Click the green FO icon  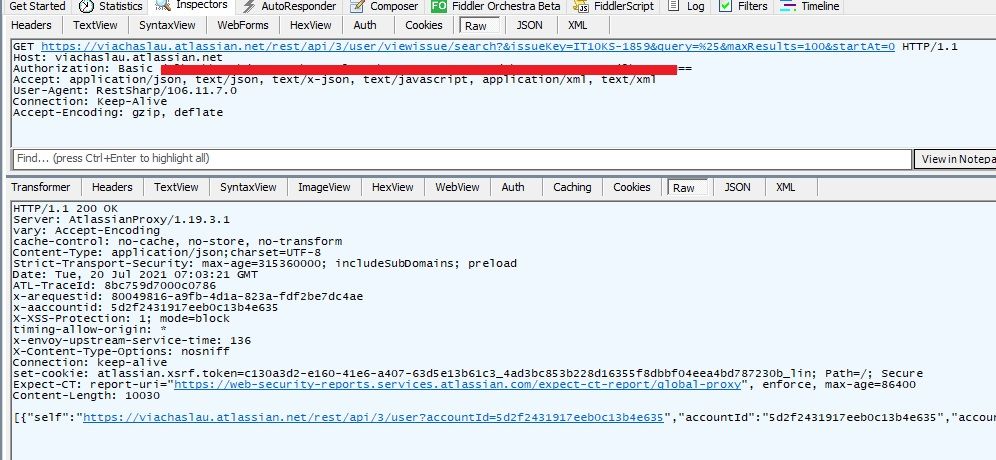[x=438, y=6]
